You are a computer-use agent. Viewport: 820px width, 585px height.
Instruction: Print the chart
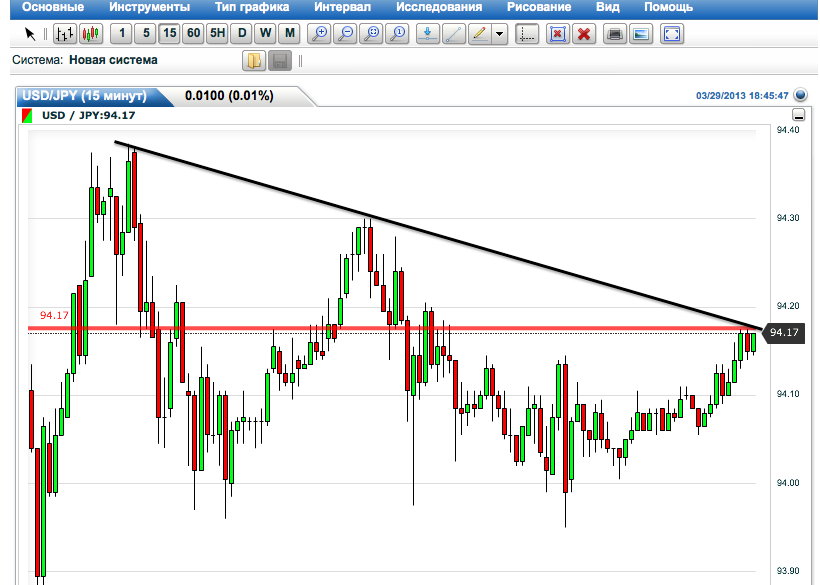click(x=615, y=35)
